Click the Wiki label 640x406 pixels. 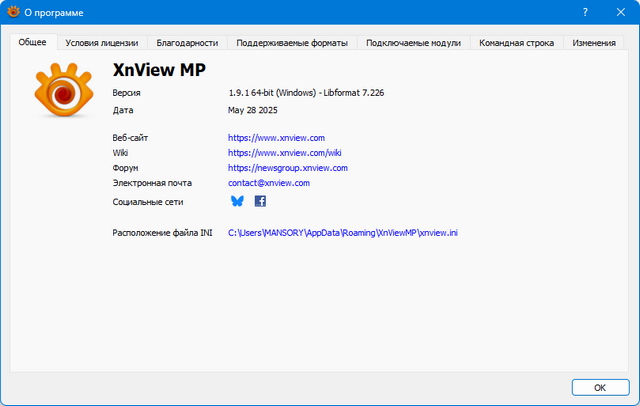point(120,153)
